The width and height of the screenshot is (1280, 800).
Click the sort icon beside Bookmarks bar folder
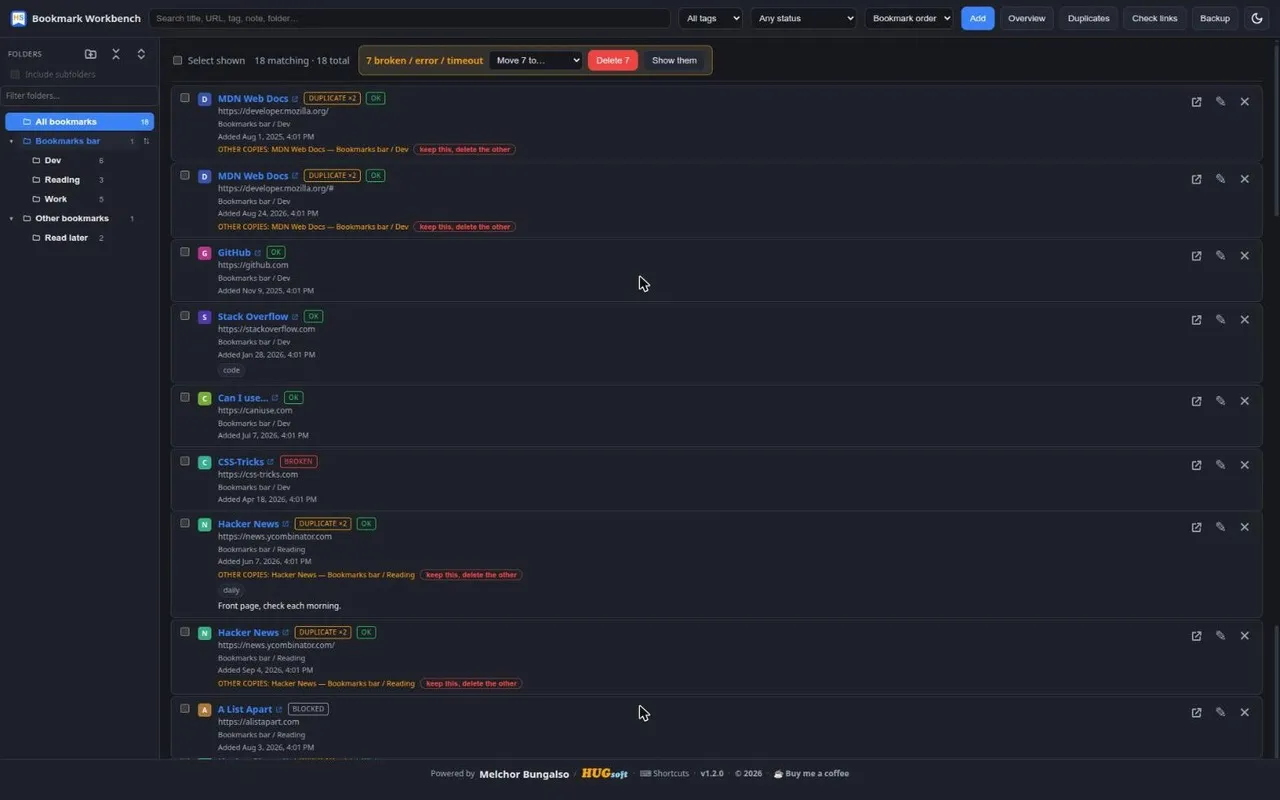pos(146,141)
